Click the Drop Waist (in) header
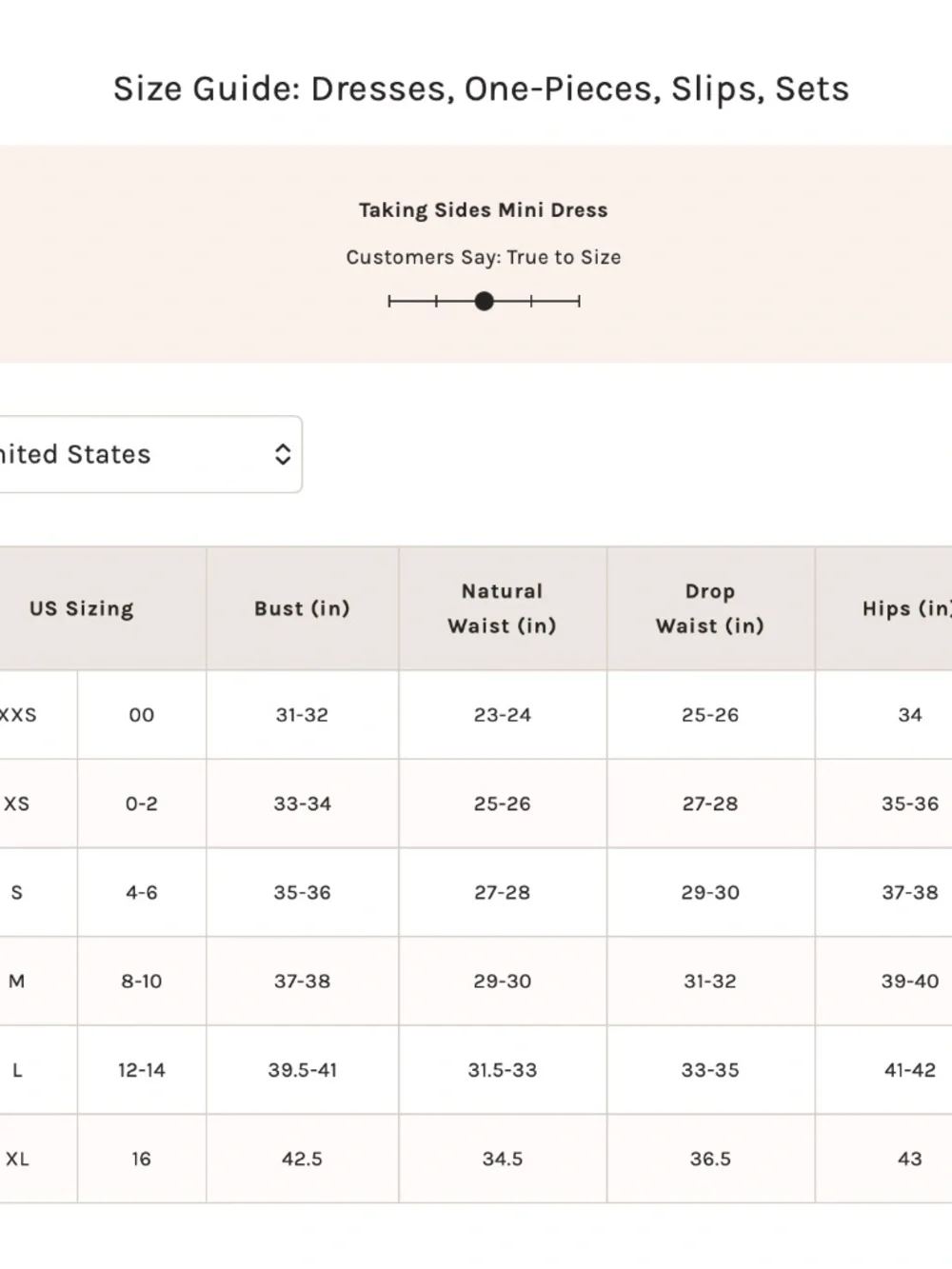The image size is (952, 1269). [710, 608]
